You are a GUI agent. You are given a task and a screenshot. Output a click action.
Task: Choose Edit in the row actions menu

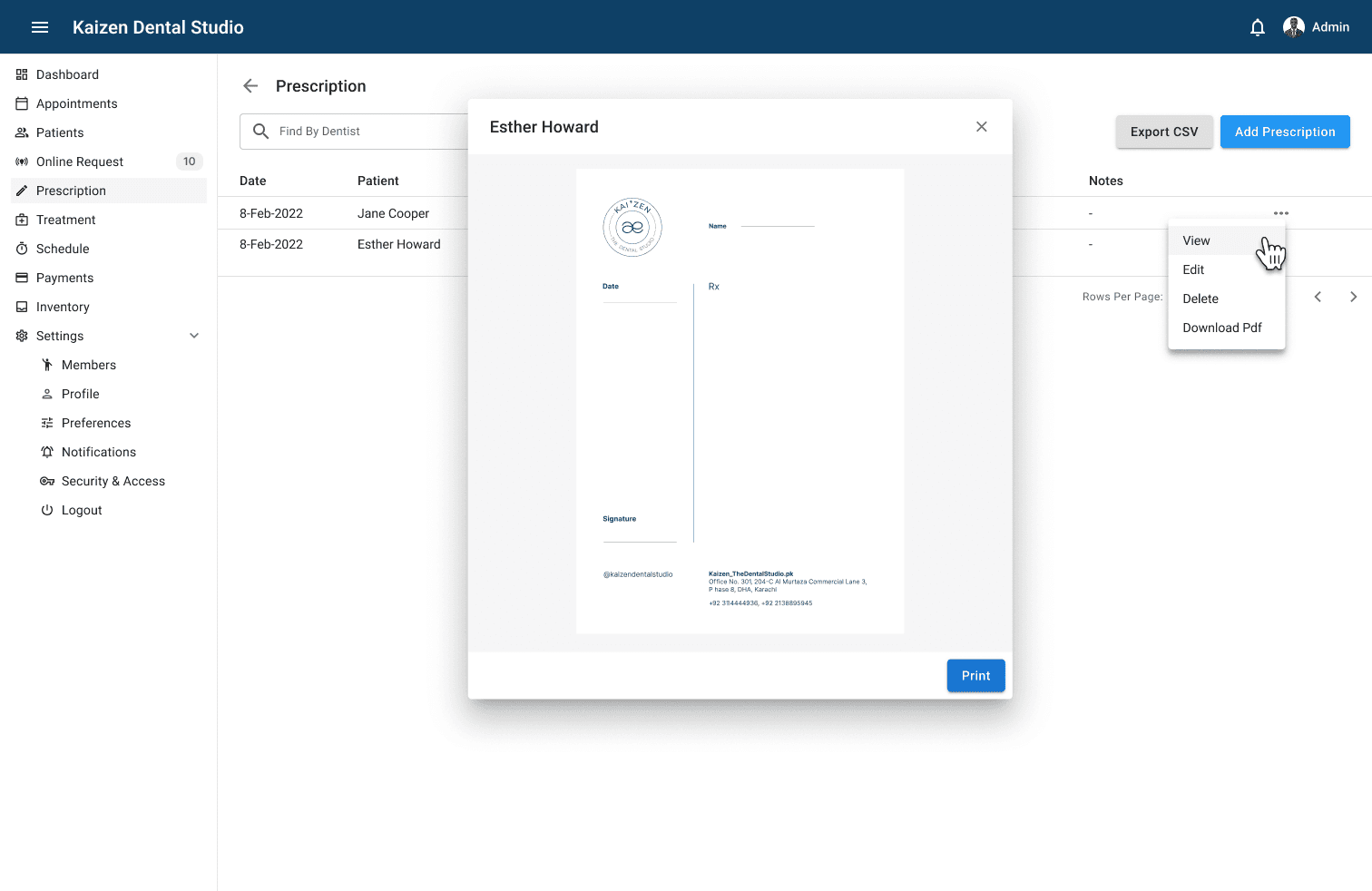[1193, 269]
